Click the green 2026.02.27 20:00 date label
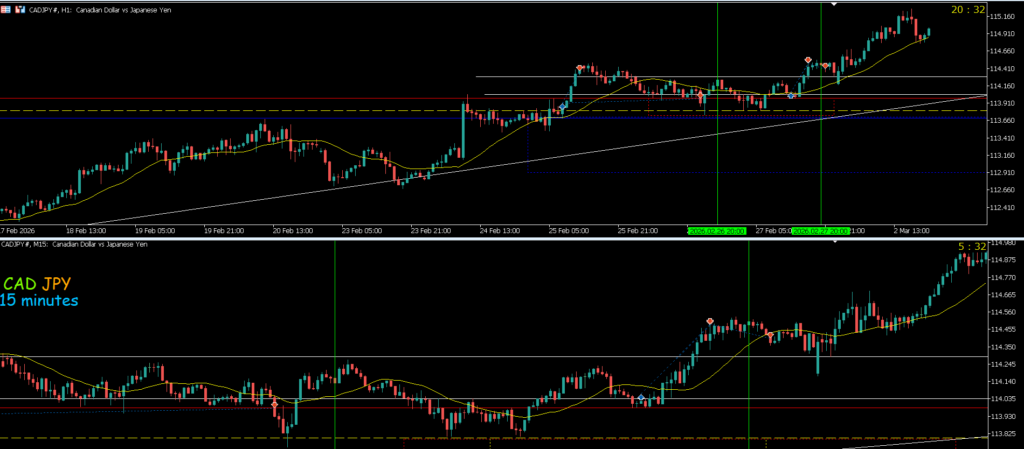 tap(820, 230)
